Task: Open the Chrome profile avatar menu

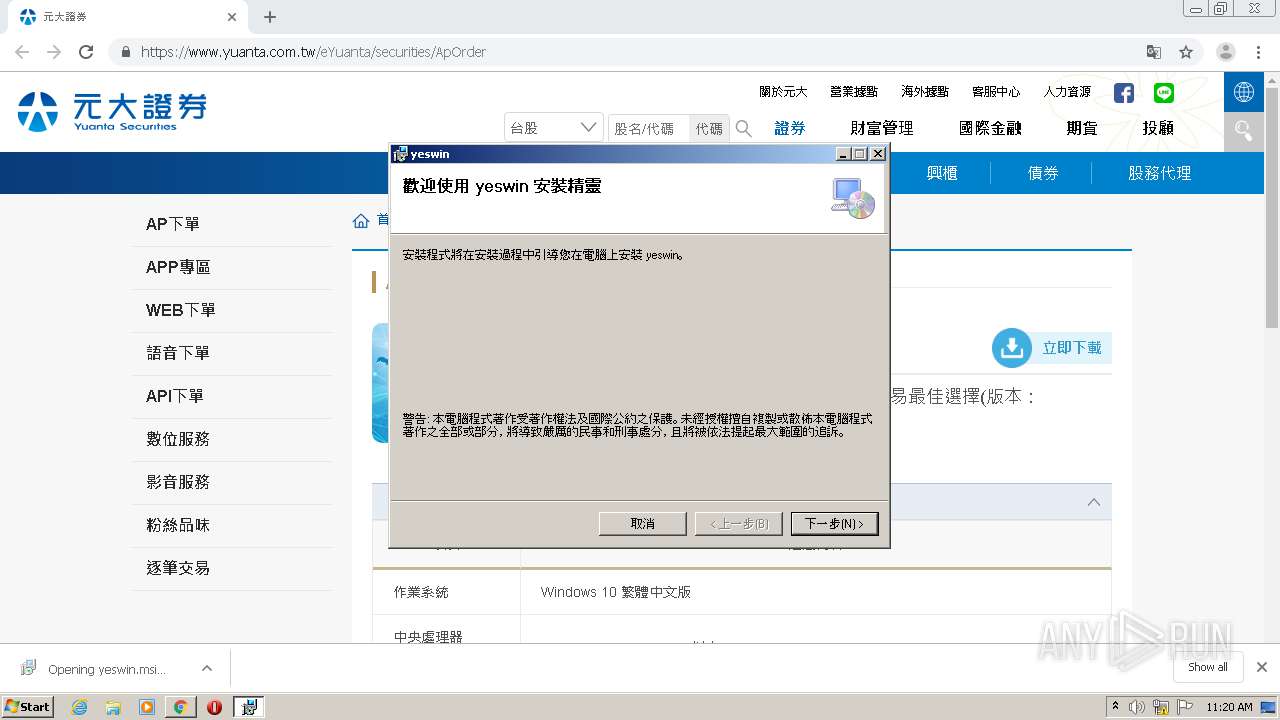Action: click(x=1226, y=52)
